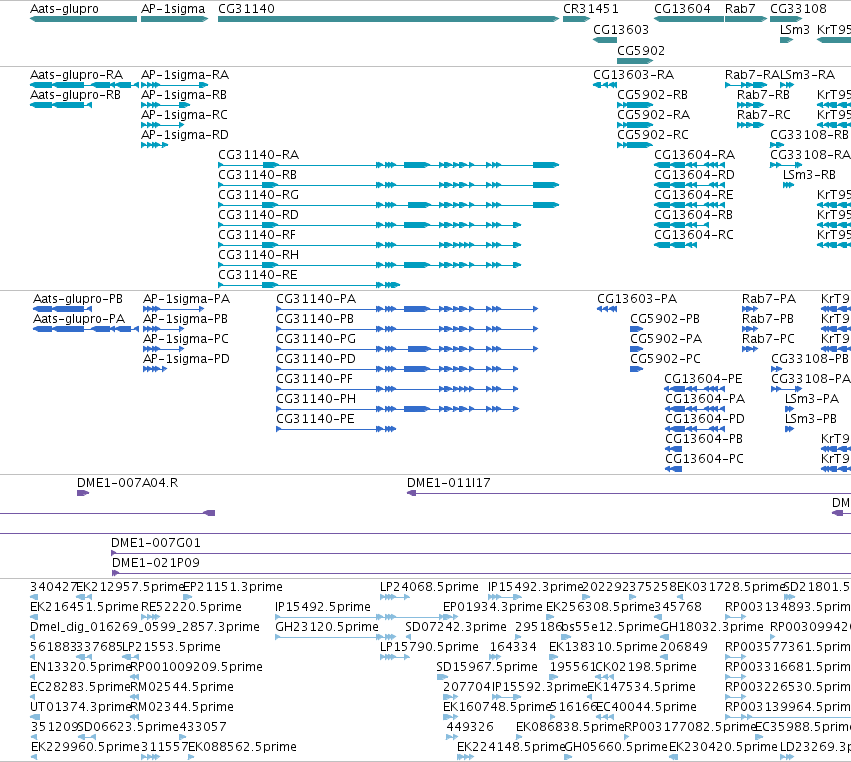Click the CR31451 gene label

tap(590, 9)
